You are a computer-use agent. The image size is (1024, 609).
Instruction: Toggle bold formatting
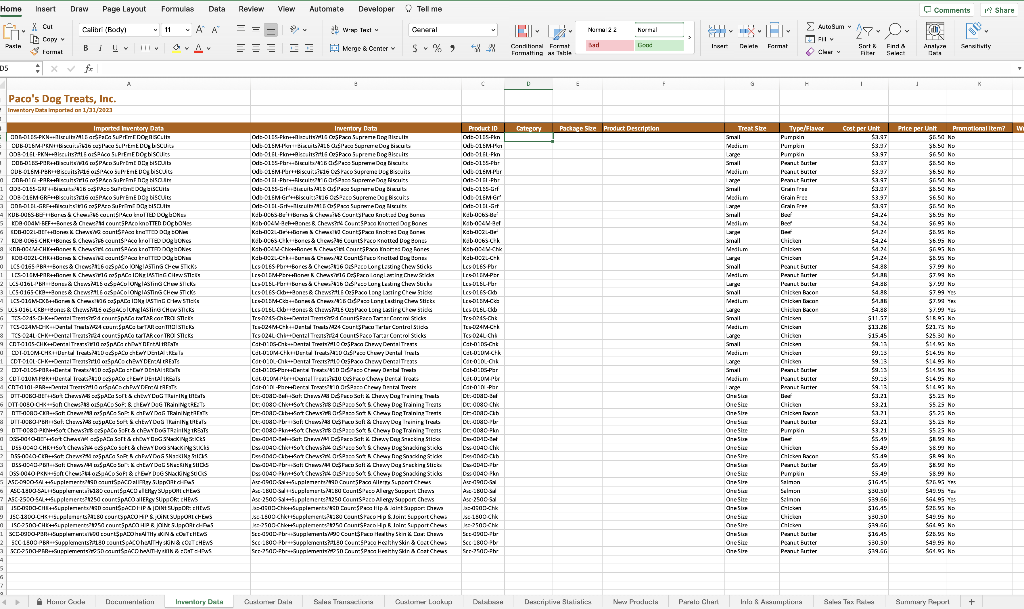click(x=85, y=48)
